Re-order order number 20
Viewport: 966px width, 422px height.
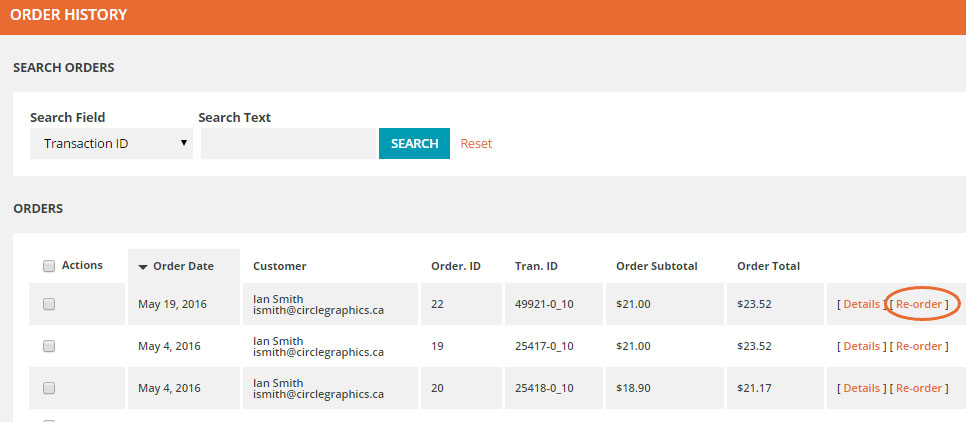(x=919, y=388)
